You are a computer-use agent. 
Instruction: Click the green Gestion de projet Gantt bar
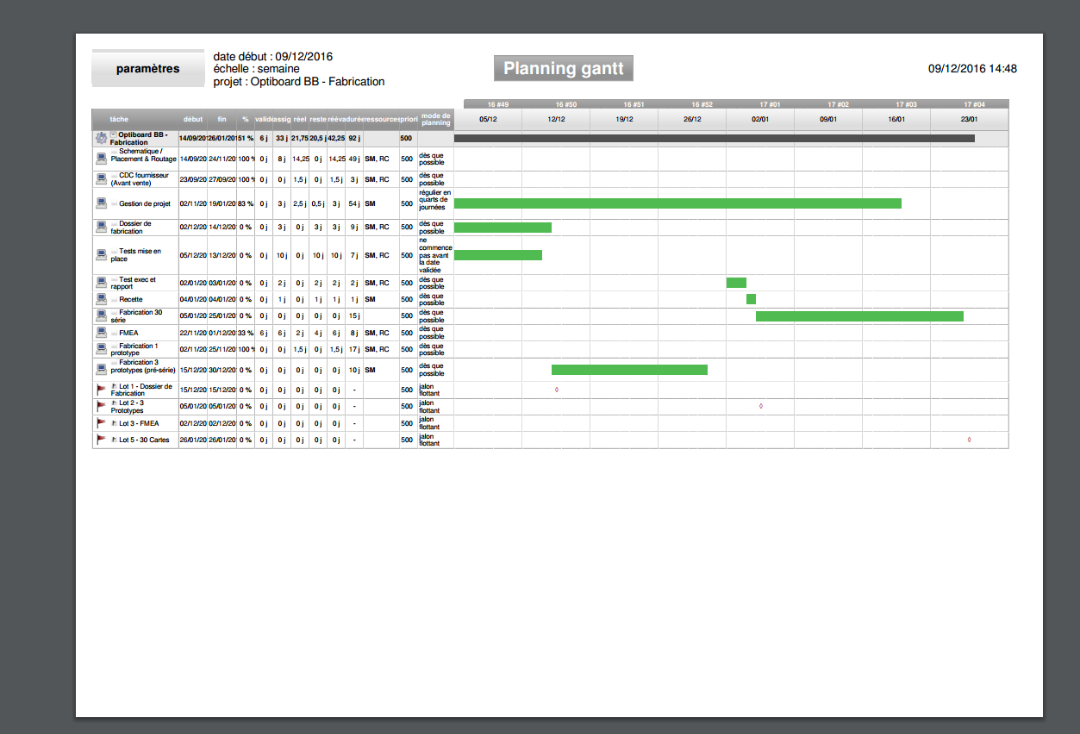[x=677, y=203]
